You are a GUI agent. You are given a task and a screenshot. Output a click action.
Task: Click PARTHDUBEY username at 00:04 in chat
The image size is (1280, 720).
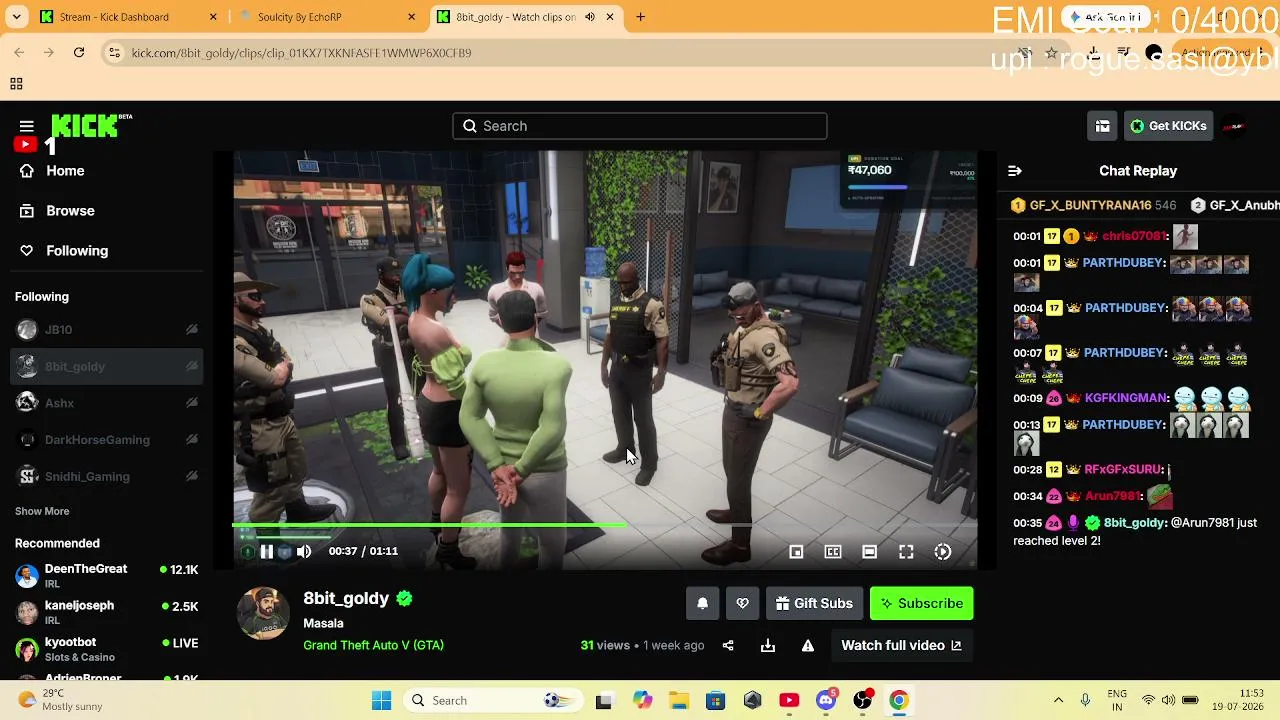1126,308
